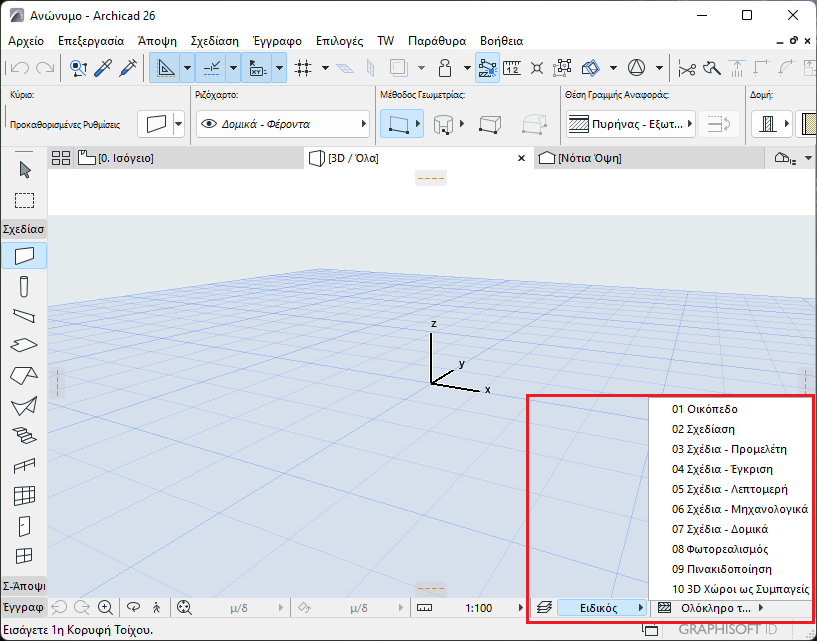Click the Orbit icon in bottom bar
817x641 pixels.
131,607
